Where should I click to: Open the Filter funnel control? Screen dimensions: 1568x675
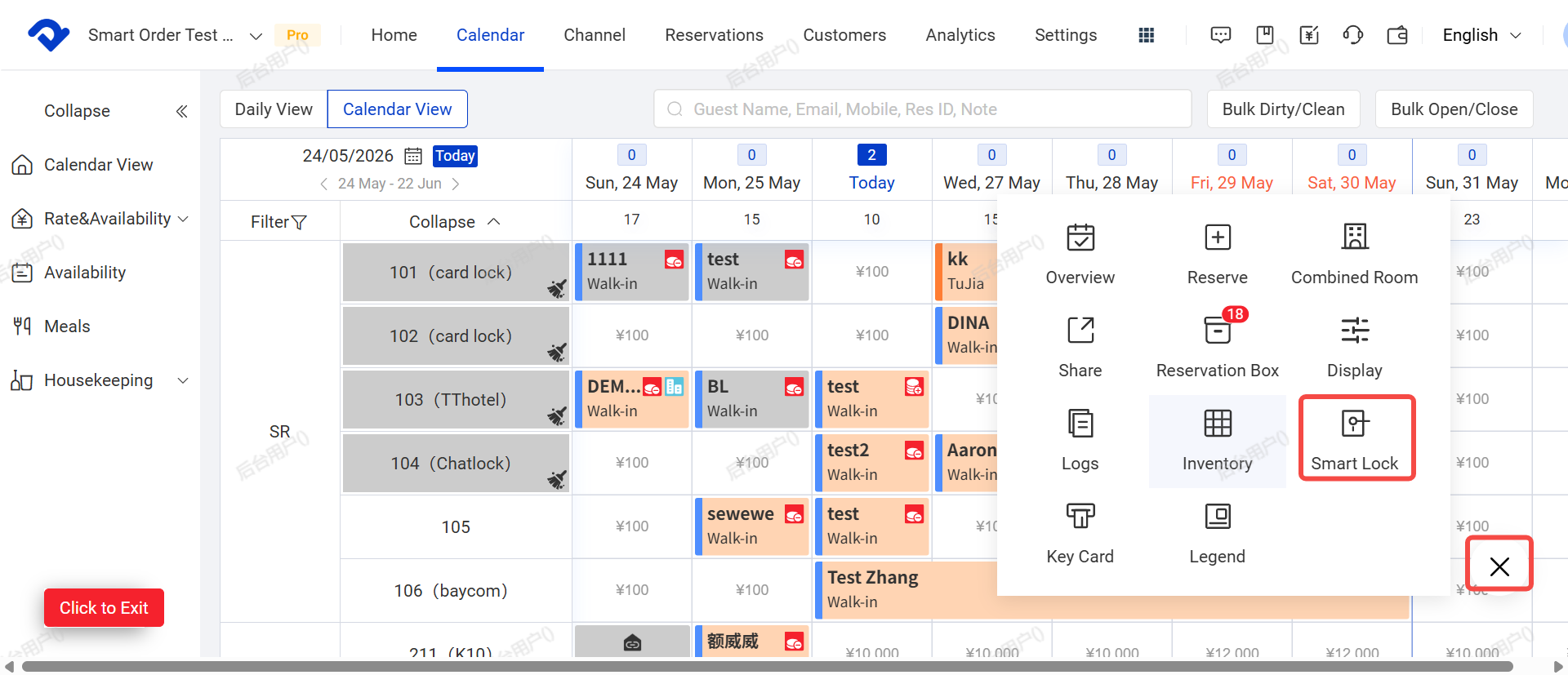pos(278,222)
